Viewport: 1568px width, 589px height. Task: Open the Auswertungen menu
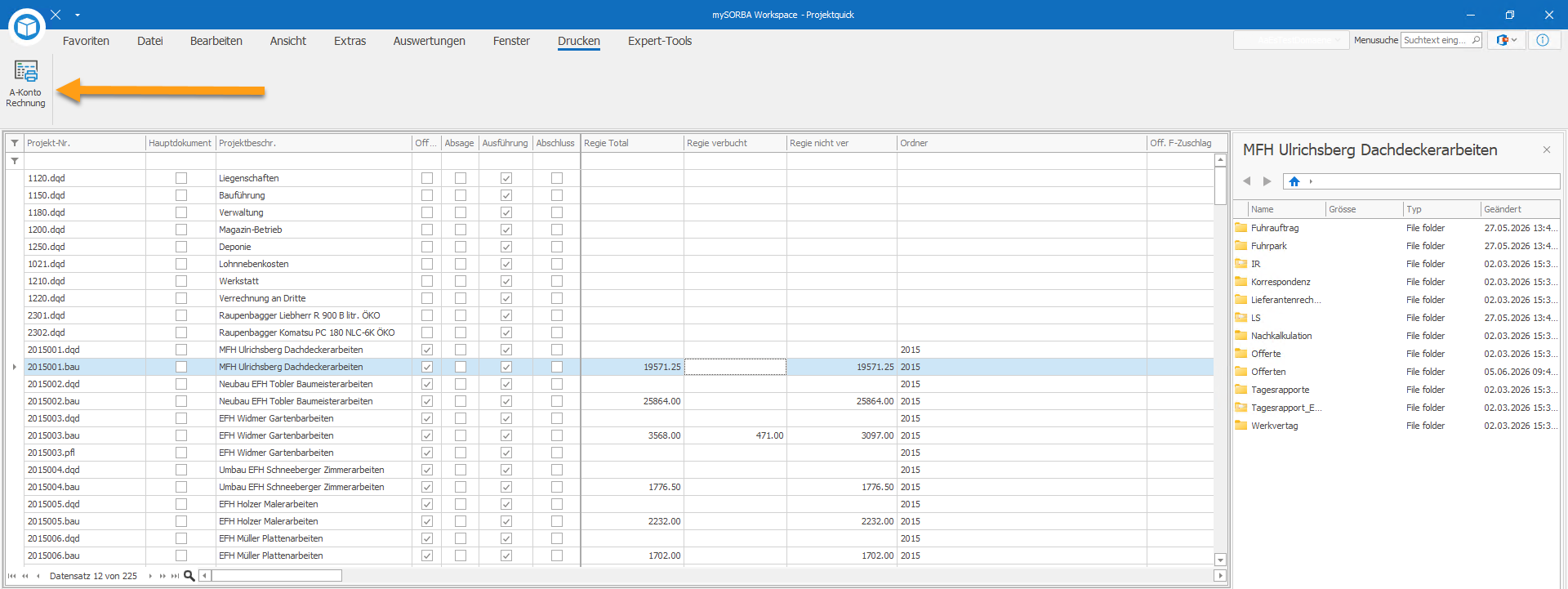click(430, 41)
